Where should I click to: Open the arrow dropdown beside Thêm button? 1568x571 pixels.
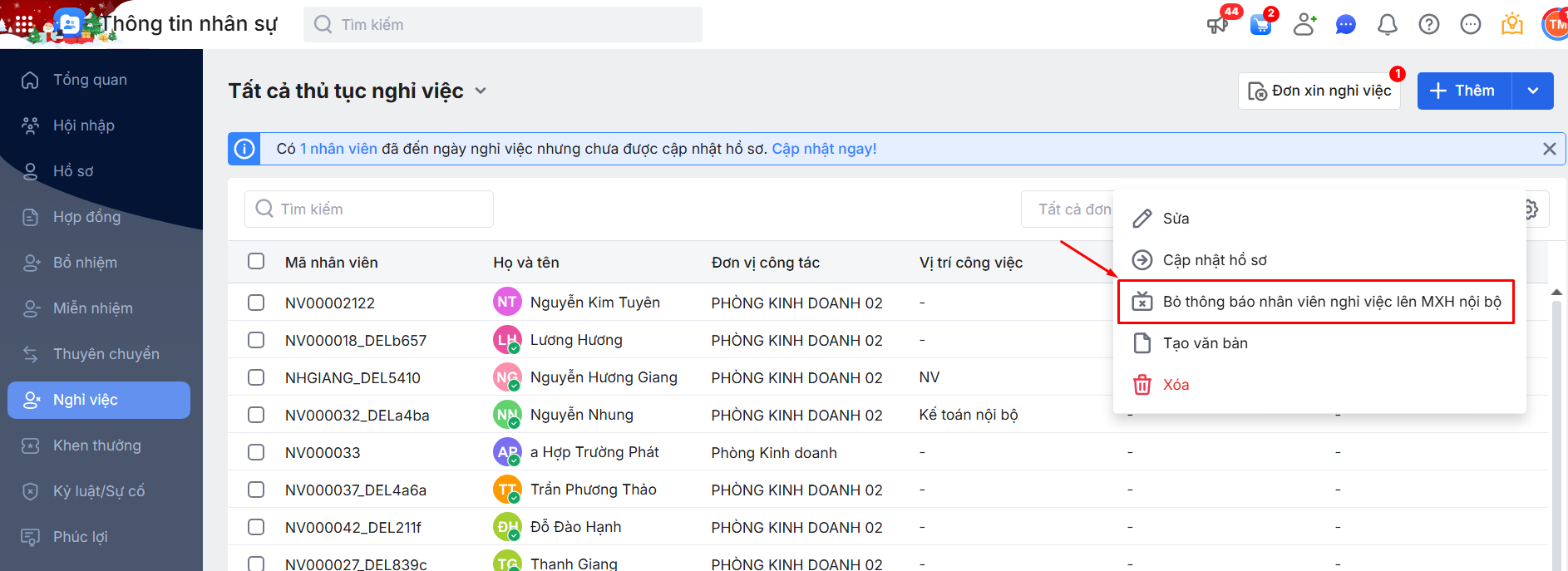pyautogui.click(x=1532, y=91)
